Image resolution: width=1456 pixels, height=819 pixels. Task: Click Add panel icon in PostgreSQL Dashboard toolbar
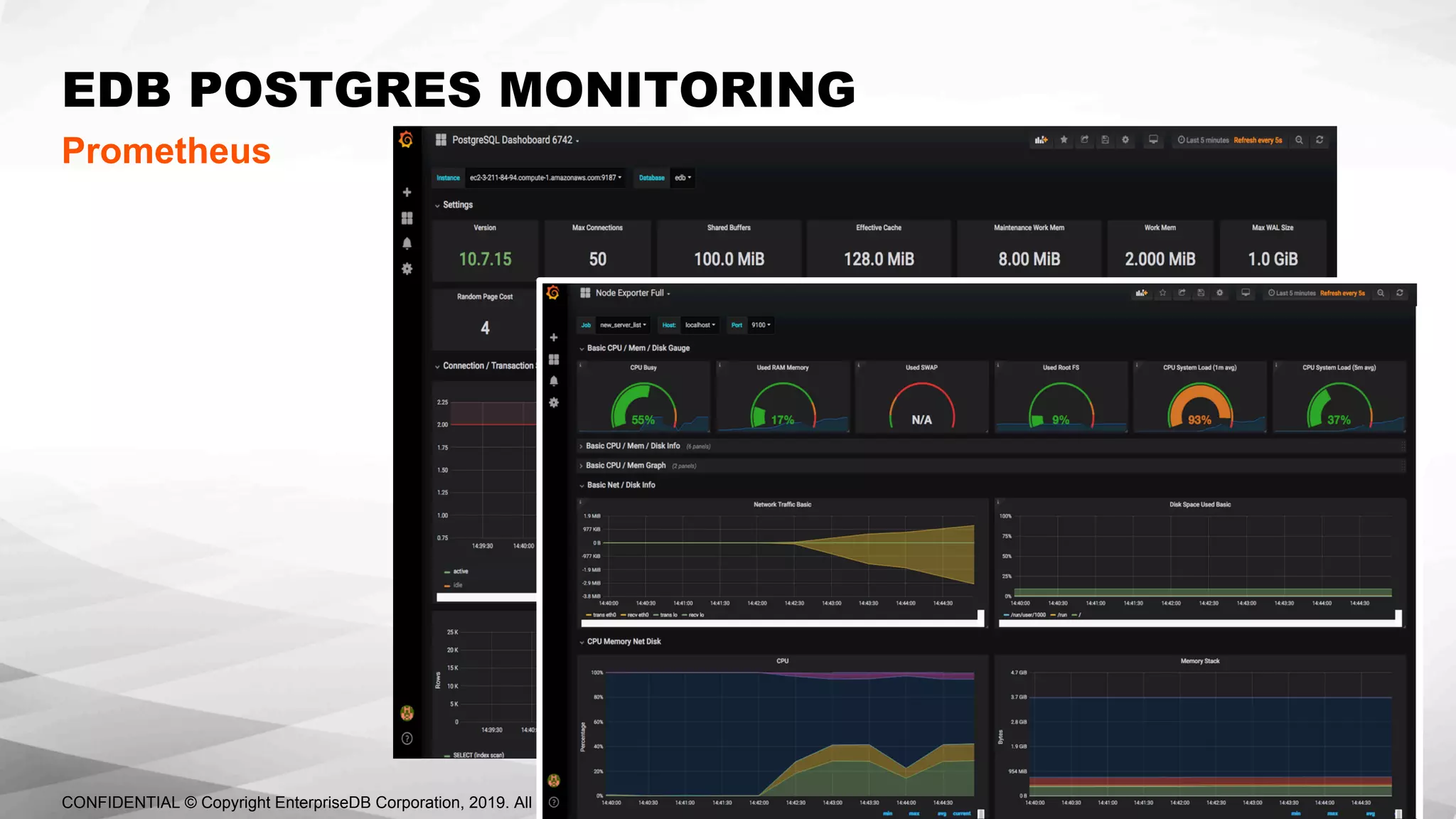[x=1041, y=140]
